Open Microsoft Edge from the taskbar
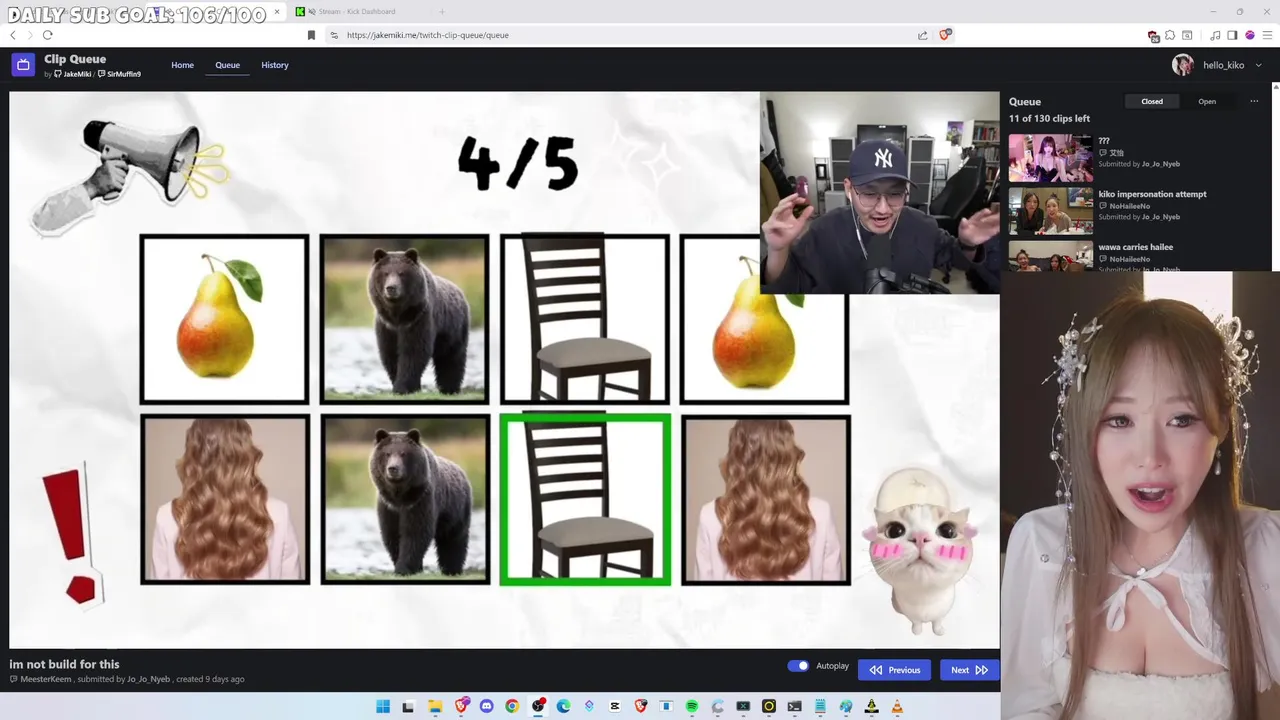This screenshot has width=1280, height=720. 563,706
